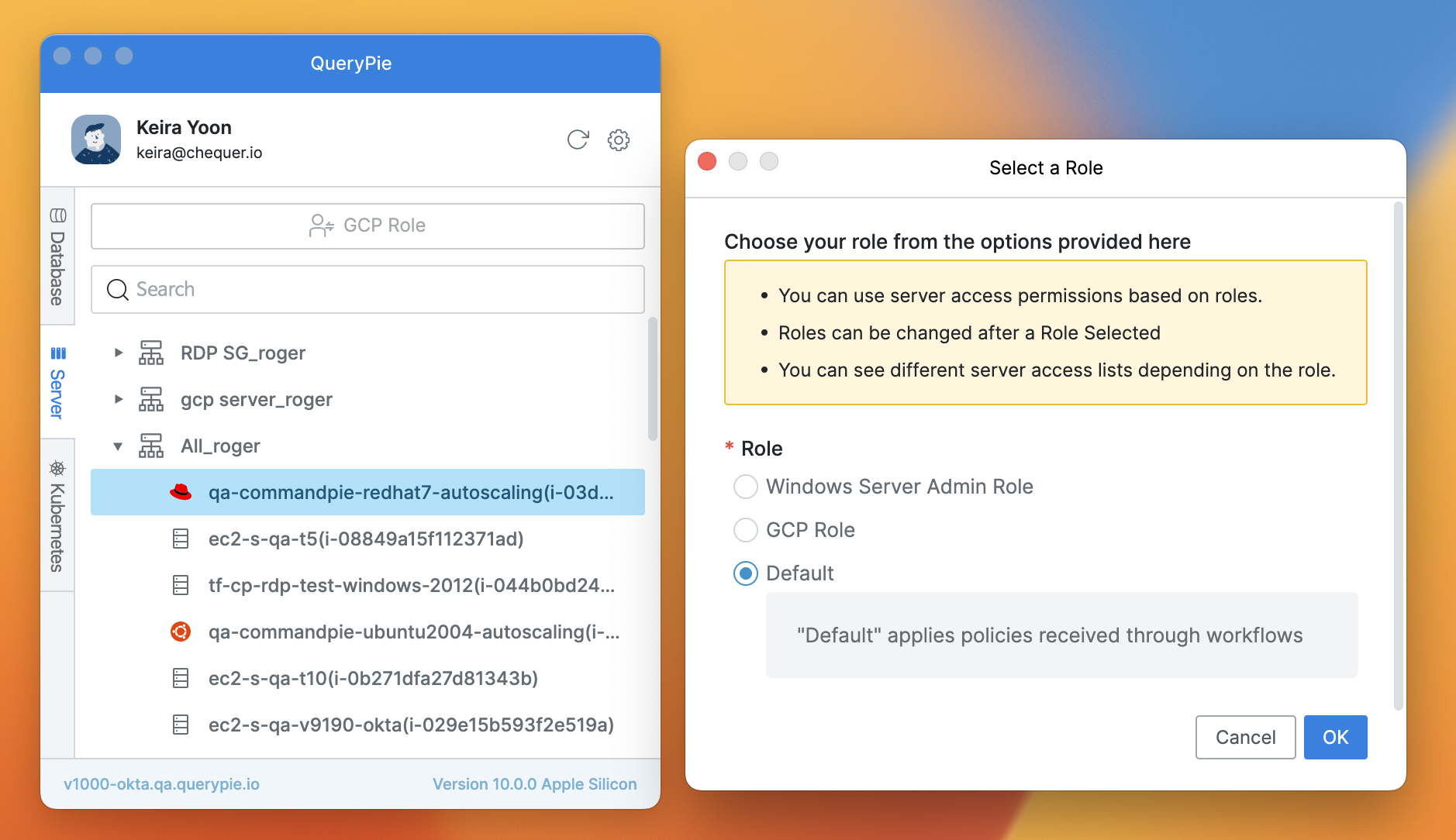Viewport: 1456px width, 840px height.
Task: Open settings via the gear icon
Action: coord(618,139)
